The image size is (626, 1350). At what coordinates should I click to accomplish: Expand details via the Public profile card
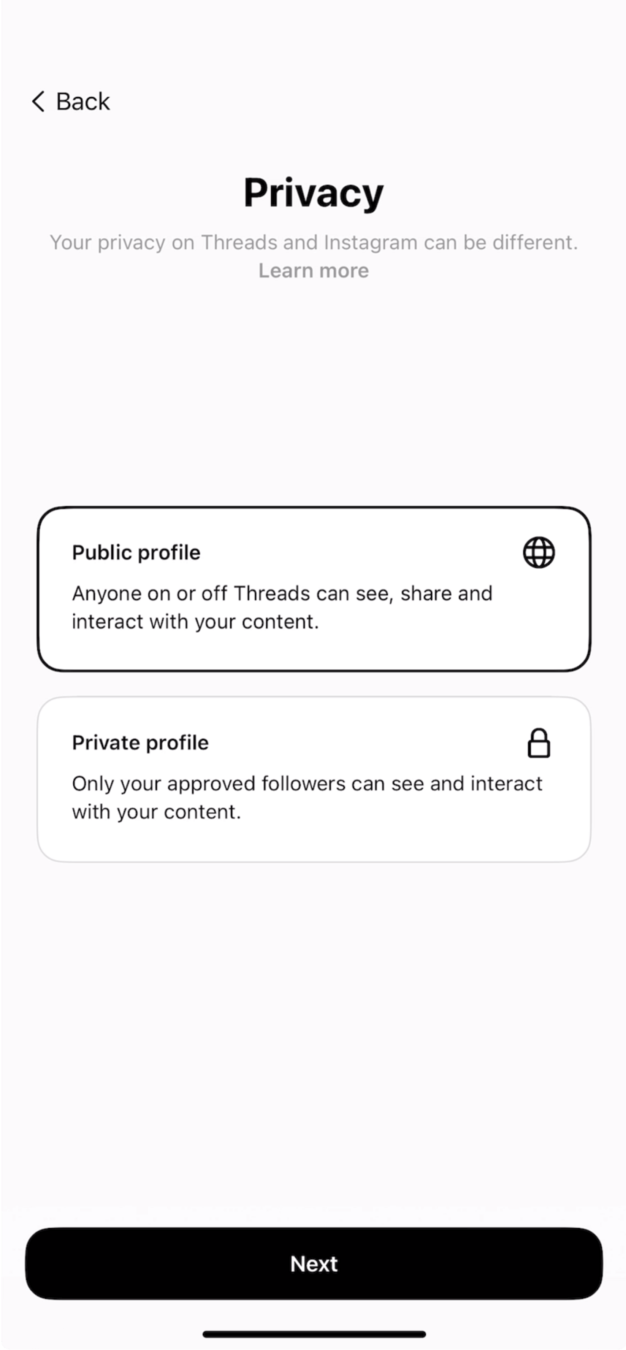(313, 586)
